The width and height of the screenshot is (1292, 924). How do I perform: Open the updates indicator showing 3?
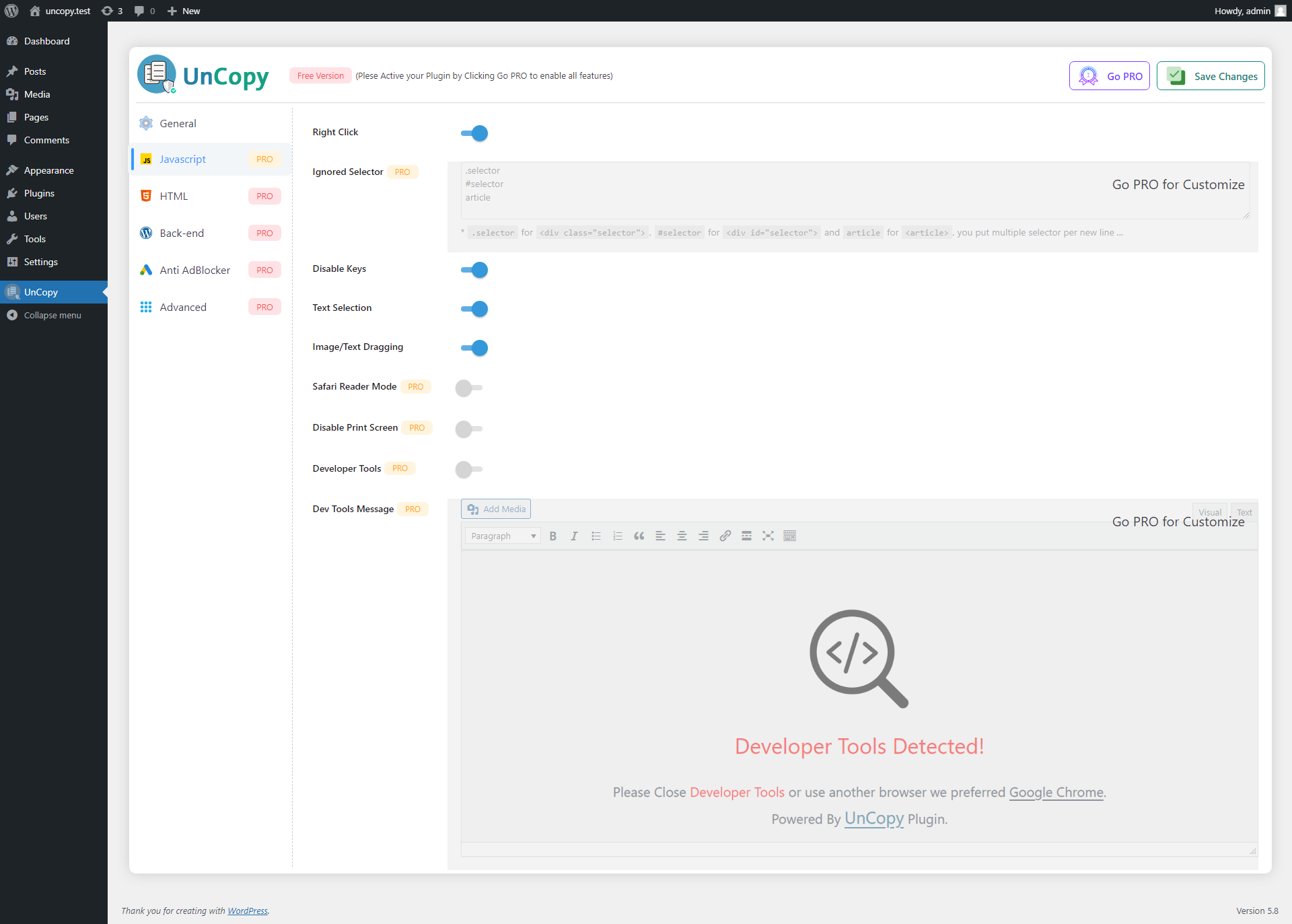coord(112,11)
